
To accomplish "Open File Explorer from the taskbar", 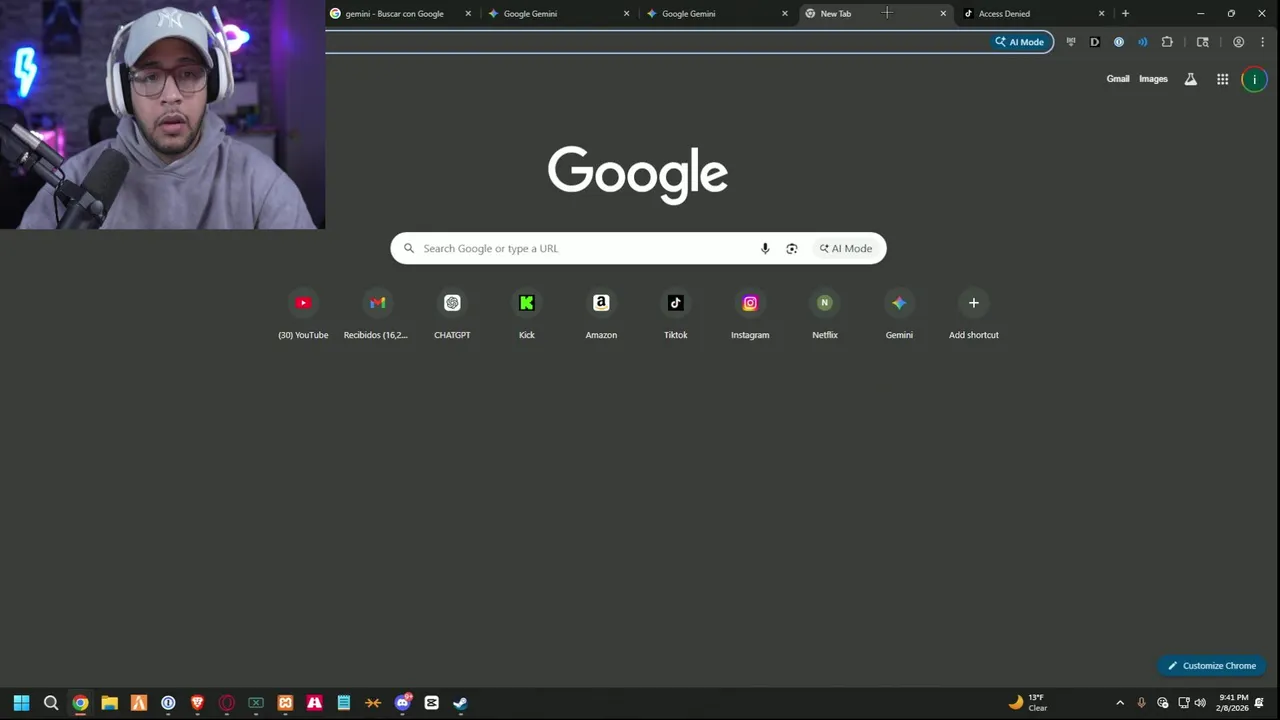I will [109, 703].
